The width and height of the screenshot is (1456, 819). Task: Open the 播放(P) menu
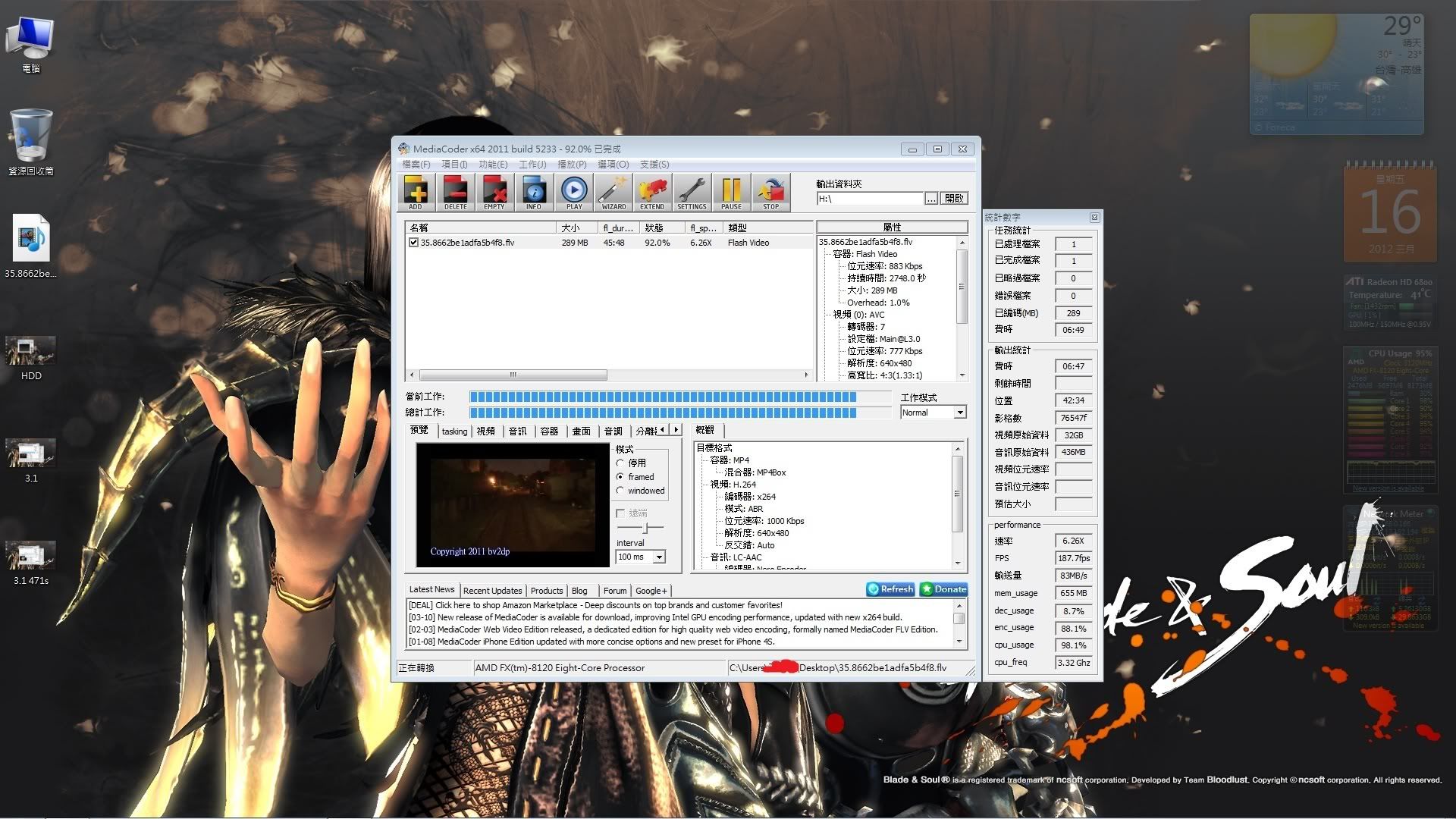[572, 165]
